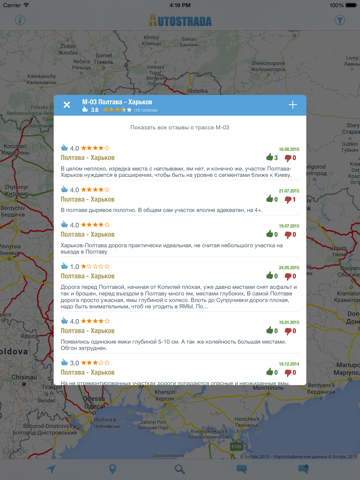The height and width of the screenshot is (480, 360).
Task: Tap the 3.0 star rating of 18.12.2014 review
Action: 95,363
